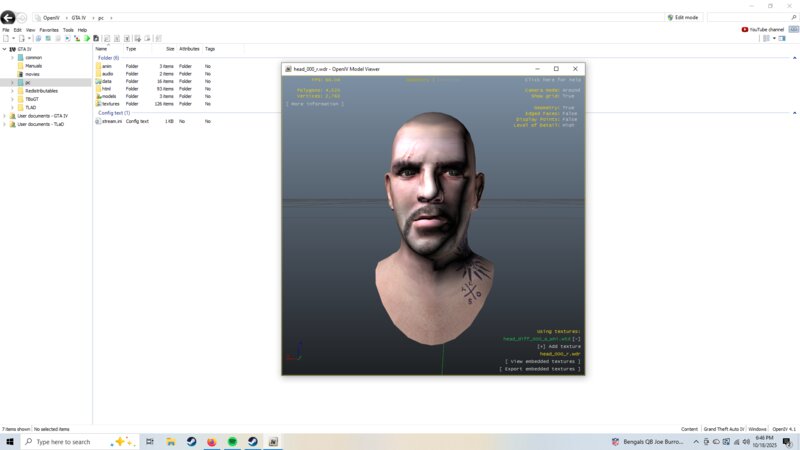Expand User documents - GTA IV node
Viewport: 800px width, 450px height.
6,116
